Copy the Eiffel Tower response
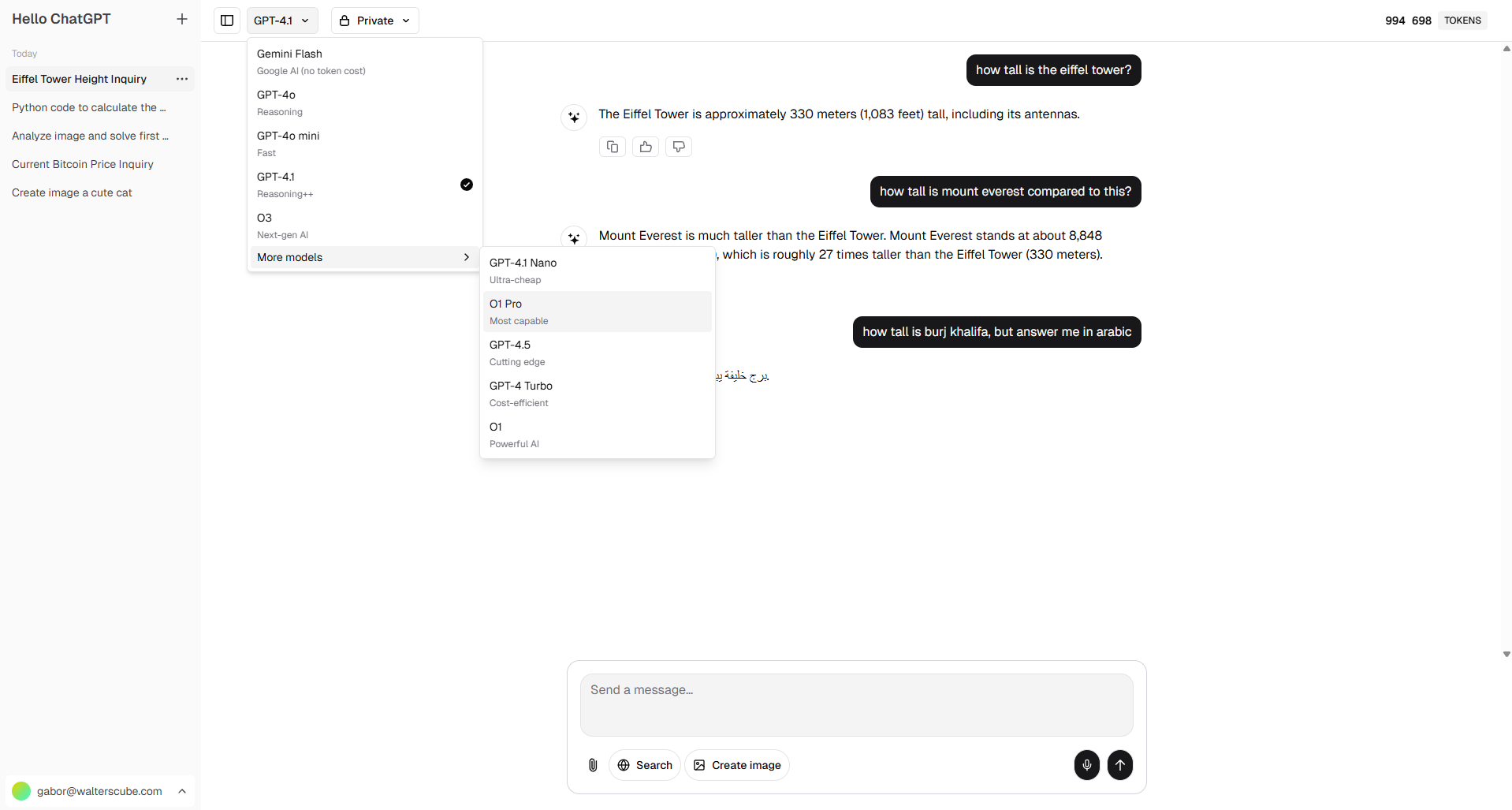1512x810 pixels. (613, 147)
